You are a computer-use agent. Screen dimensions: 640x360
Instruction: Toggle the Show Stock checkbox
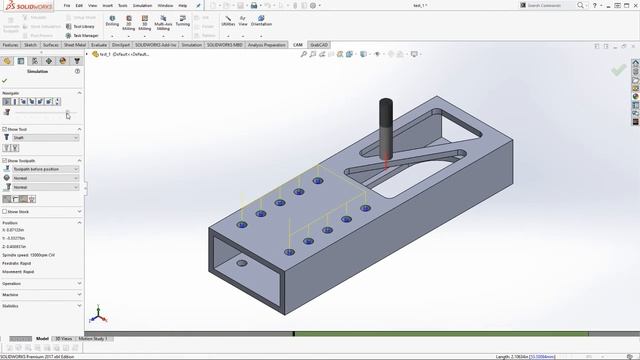[x=4, y=211]
